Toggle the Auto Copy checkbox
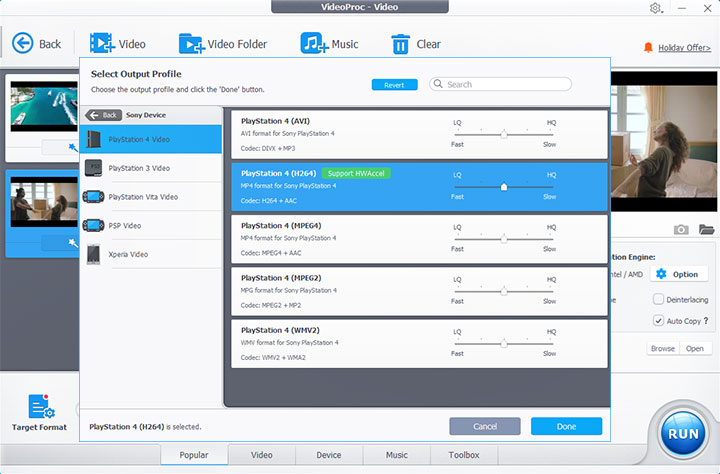The image size is (720, 474). pos(658,320)
